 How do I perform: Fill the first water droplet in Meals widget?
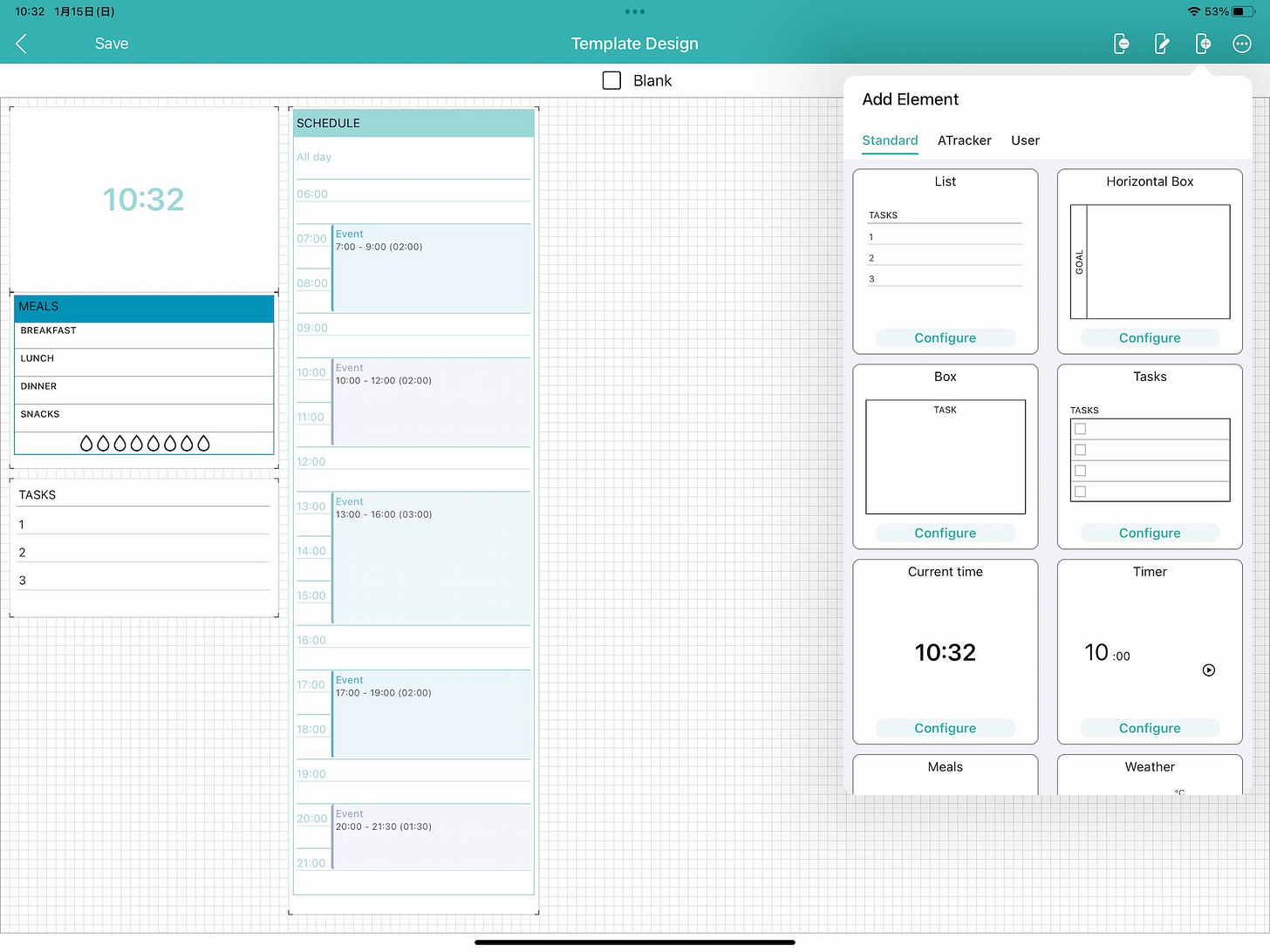(86, 443)
